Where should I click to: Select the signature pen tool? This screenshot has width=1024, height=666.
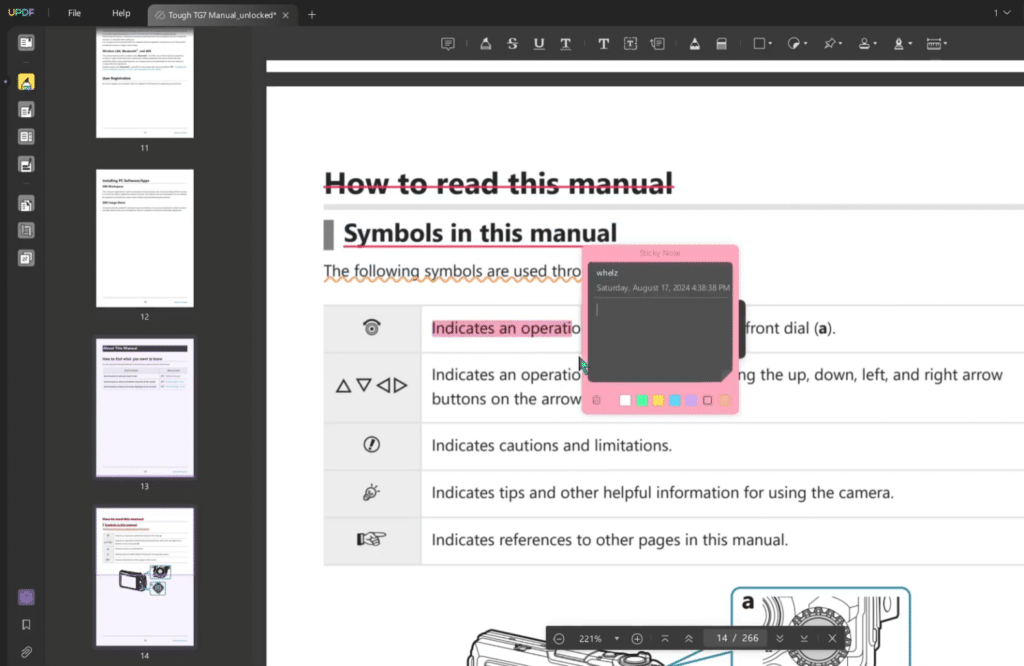tap(899, 44)
